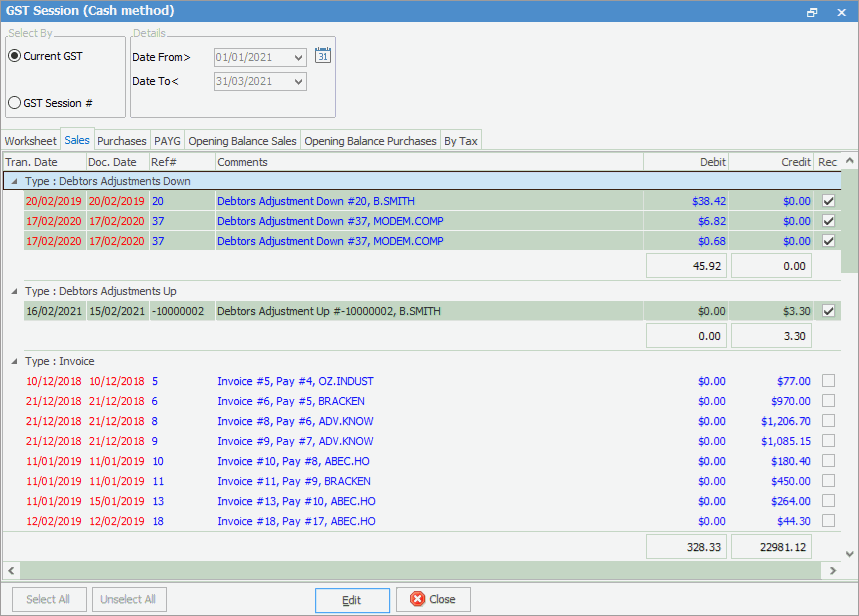This screenshot has height=616, width=859.
Task: Untick Rec checkbox for Adjustment Up B.SMITH
Action: (828, 311)
